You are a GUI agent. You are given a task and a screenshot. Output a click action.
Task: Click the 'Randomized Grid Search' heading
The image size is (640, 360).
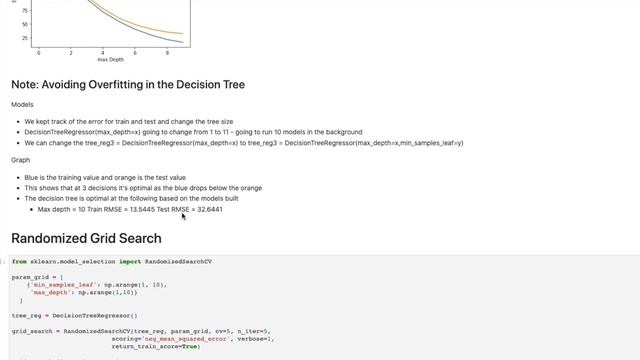click(86, 238)
